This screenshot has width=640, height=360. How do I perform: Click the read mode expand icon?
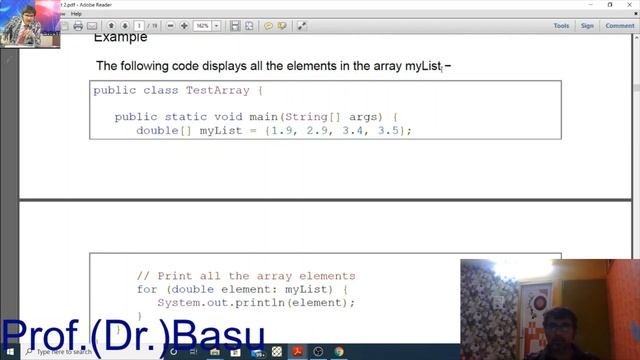pos(302,26)
